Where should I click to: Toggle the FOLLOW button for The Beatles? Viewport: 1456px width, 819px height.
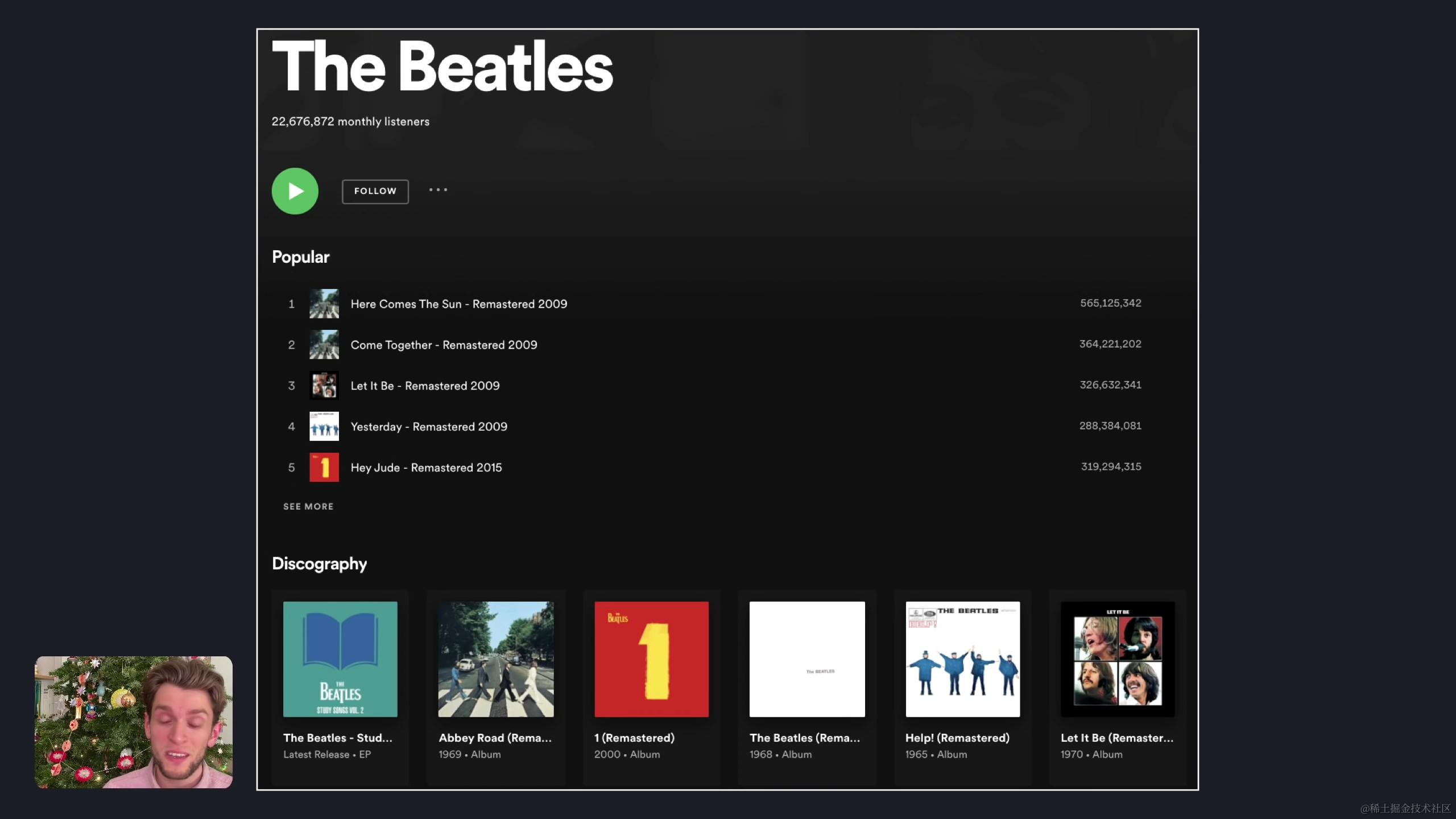pyautogui.click(x=375, y=191)
